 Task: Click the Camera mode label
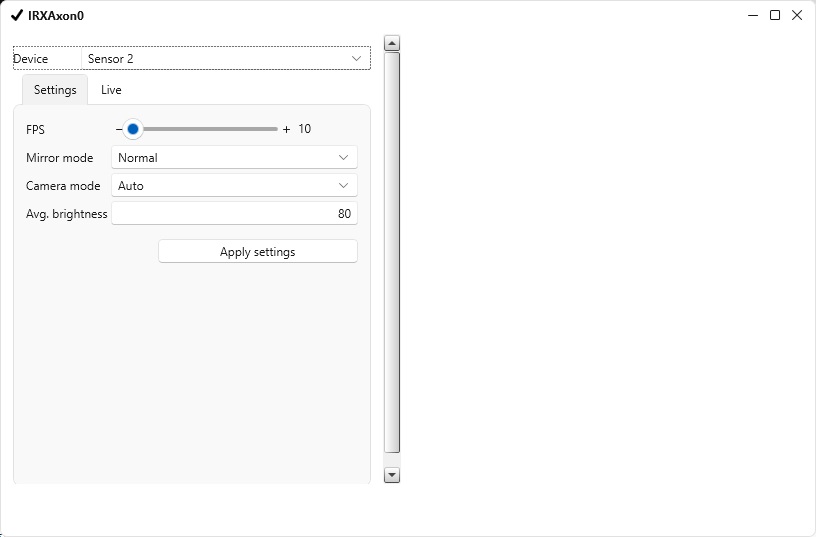63,186
